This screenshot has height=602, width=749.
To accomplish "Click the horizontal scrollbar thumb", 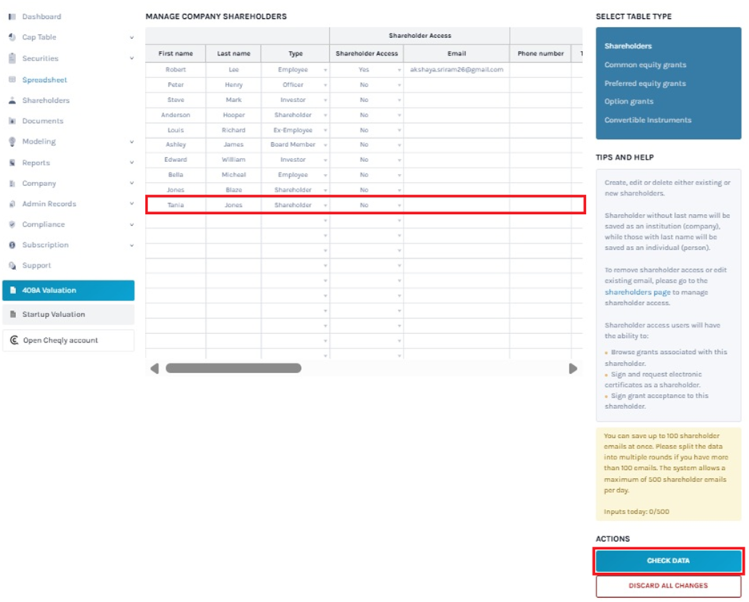I will (234, 368).
